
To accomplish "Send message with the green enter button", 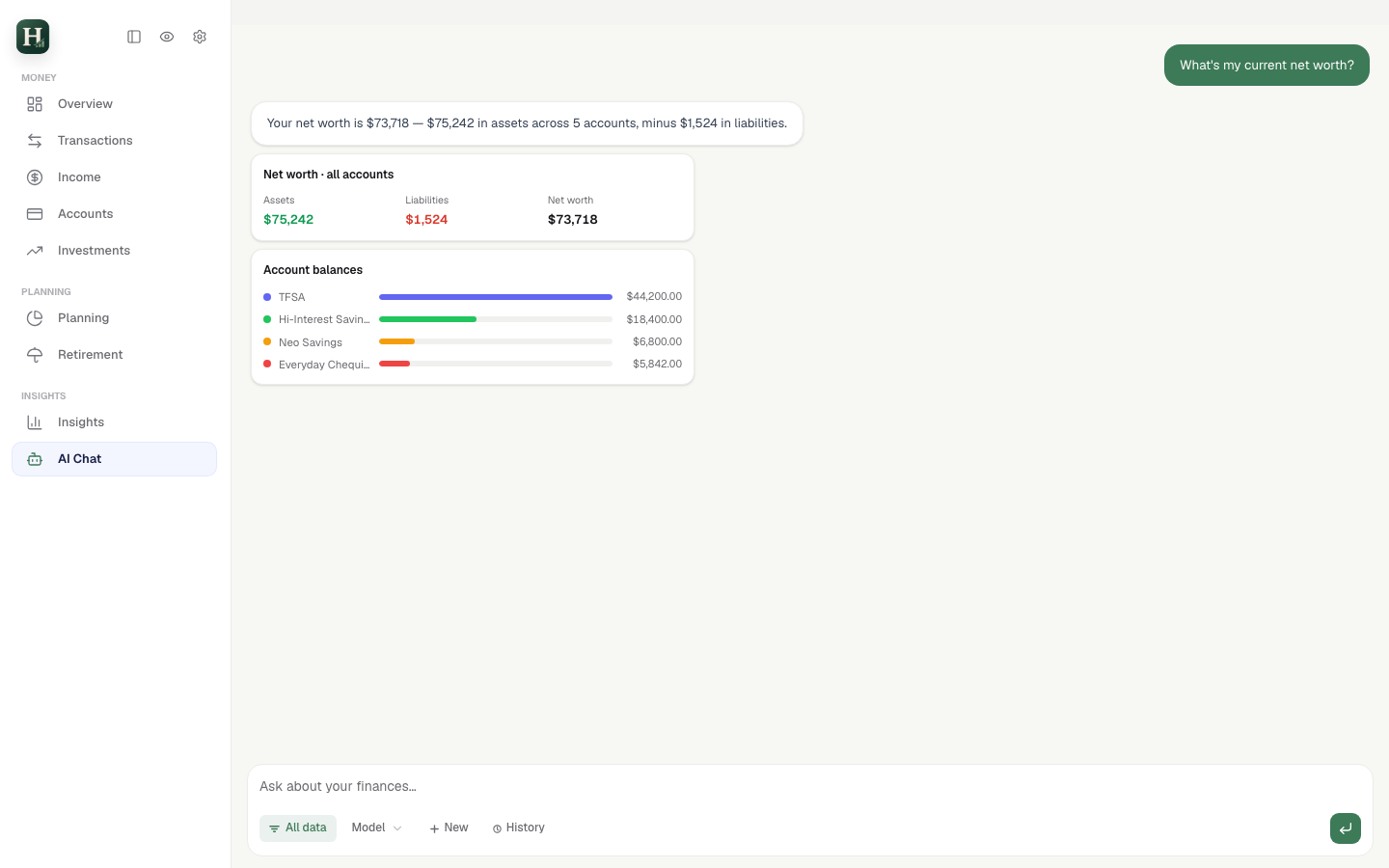I will [1346, 828].
